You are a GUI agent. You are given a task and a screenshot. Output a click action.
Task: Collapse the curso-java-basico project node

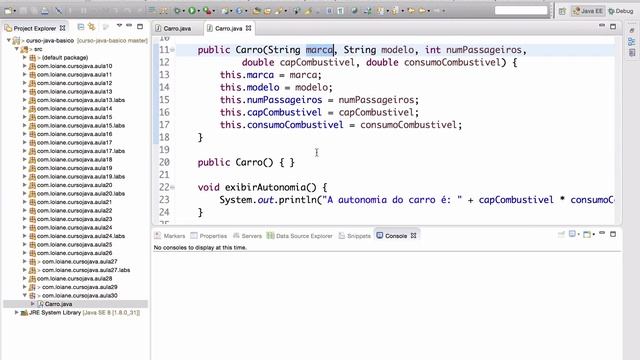(x=9, y=40)
